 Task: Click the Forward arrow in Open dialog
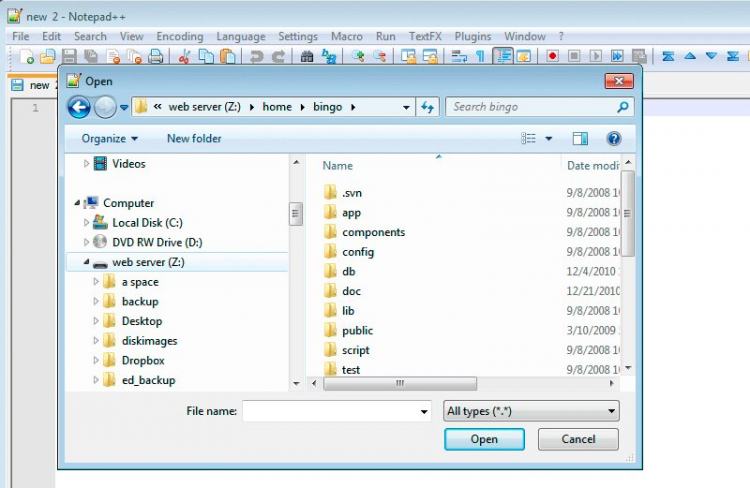tap(105, 107)
